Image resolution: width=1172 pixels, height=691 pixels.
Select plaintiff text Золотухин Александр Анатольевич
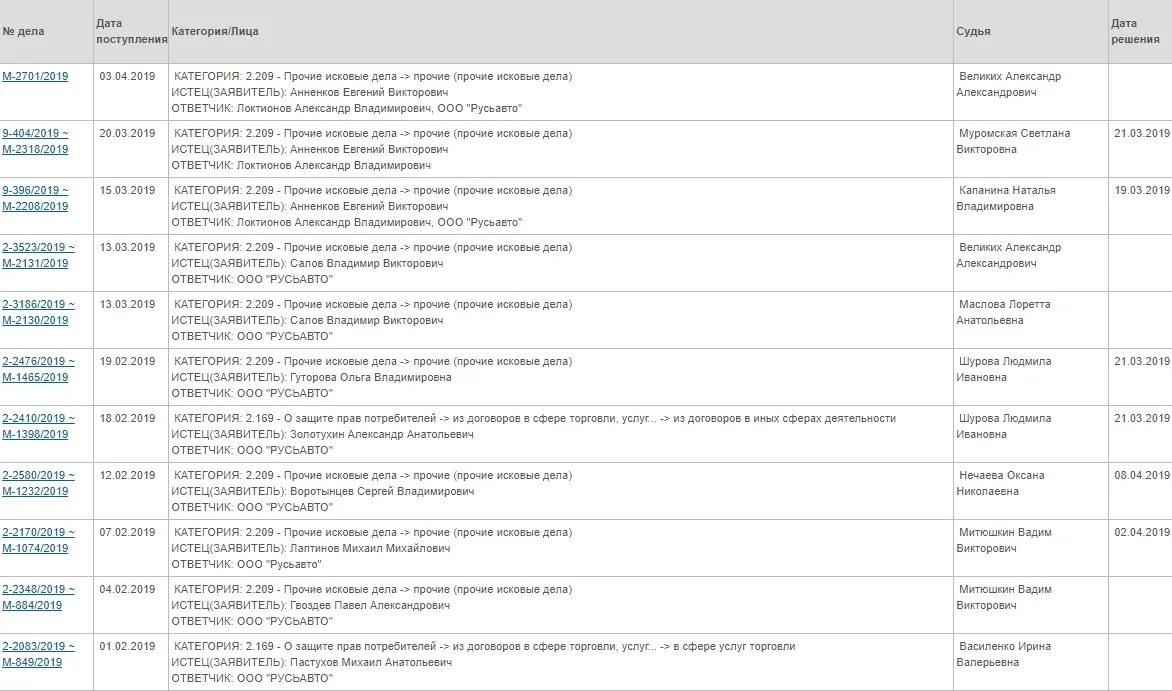click(382, 434)
